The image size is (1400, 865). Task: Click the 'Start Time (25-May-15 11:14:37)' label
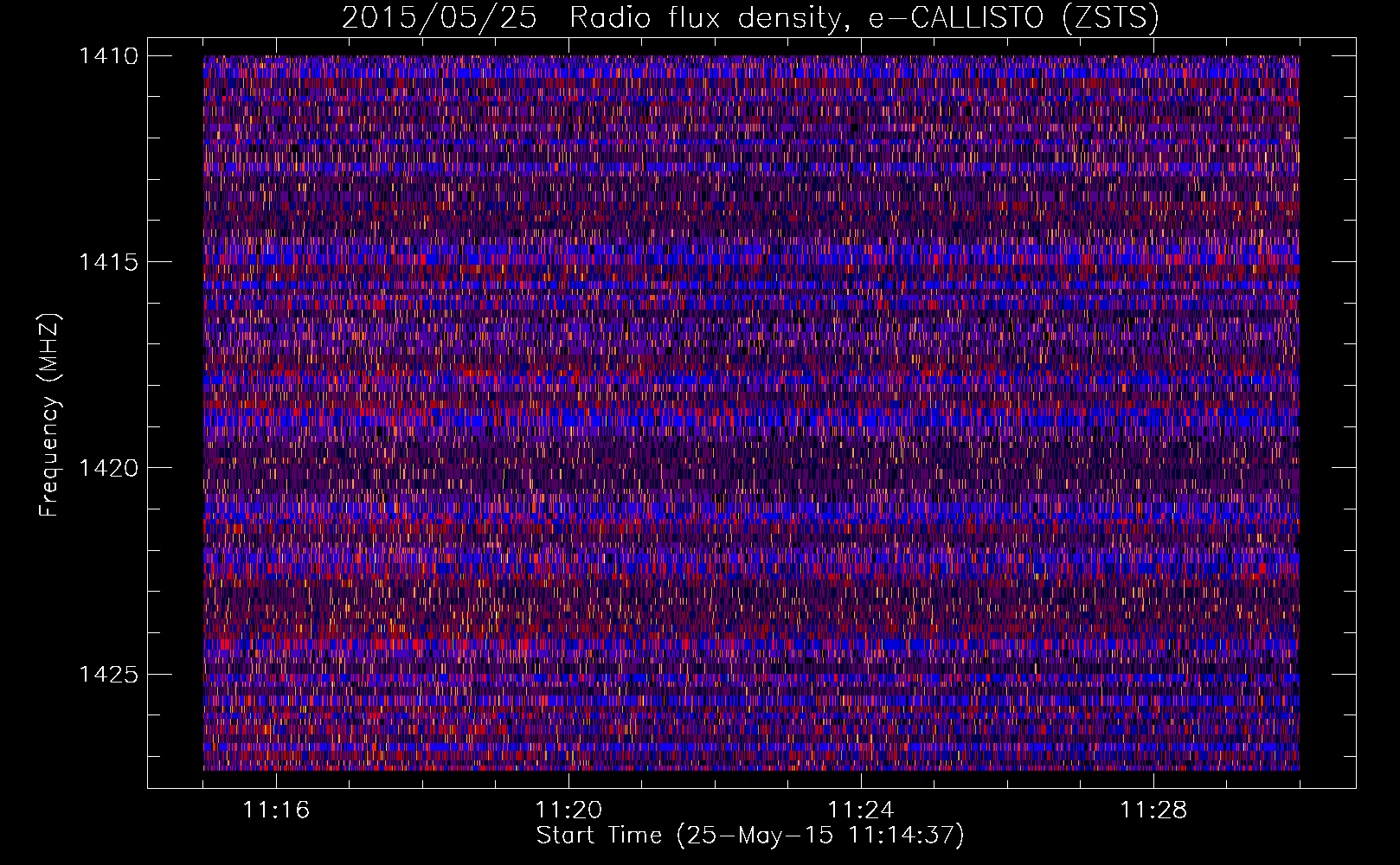point(750,836)
